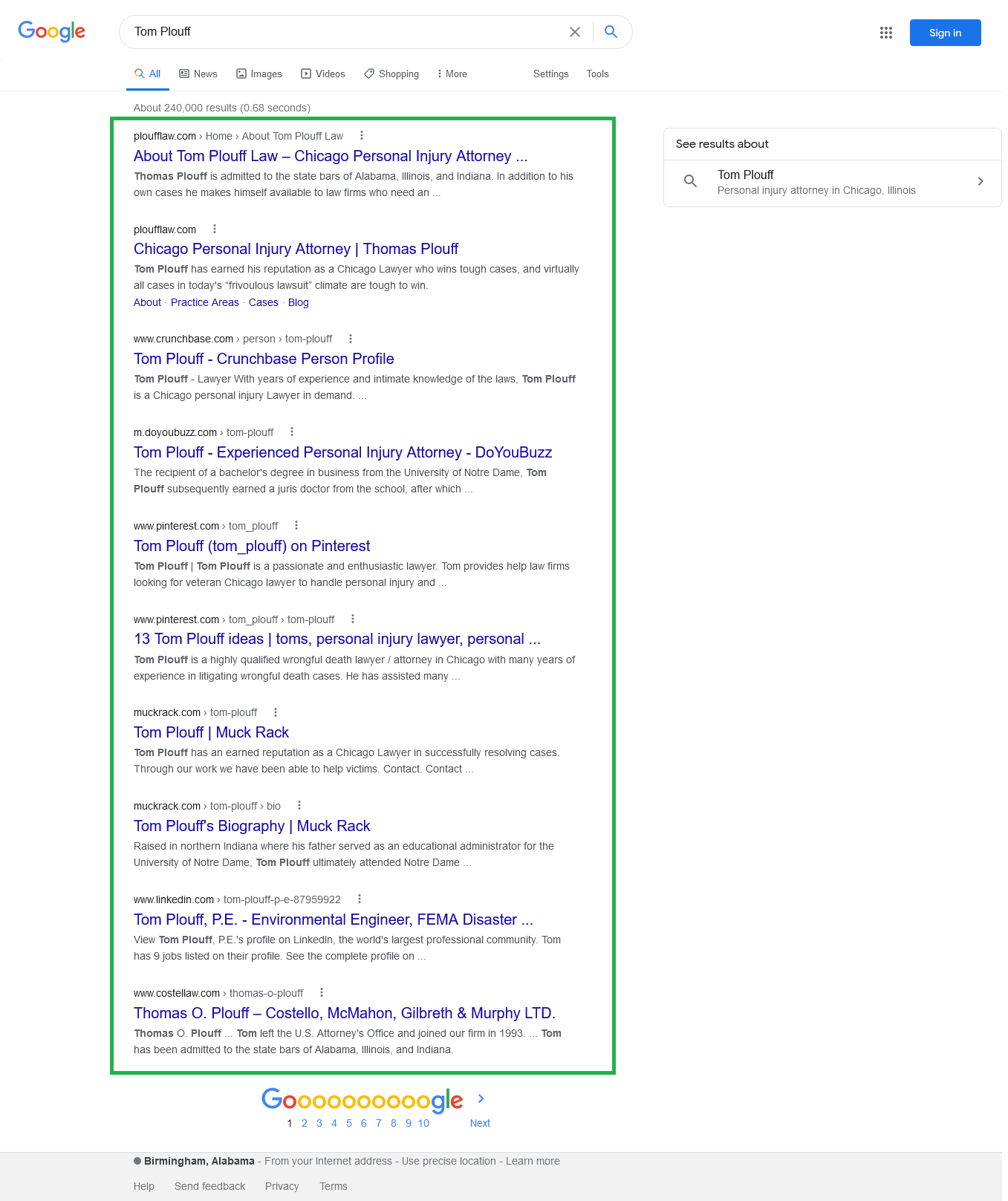Screen dimensions: 1008x1201
Task: Click the magnifier search button icon
Action: [611, 32]
